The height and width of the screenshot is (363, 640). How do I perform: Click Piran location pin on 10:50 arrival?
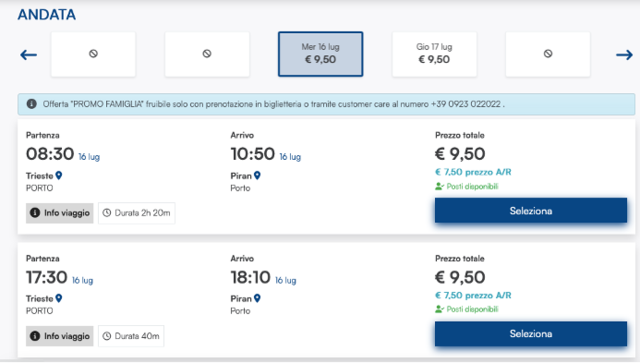(x=257, y=176)
